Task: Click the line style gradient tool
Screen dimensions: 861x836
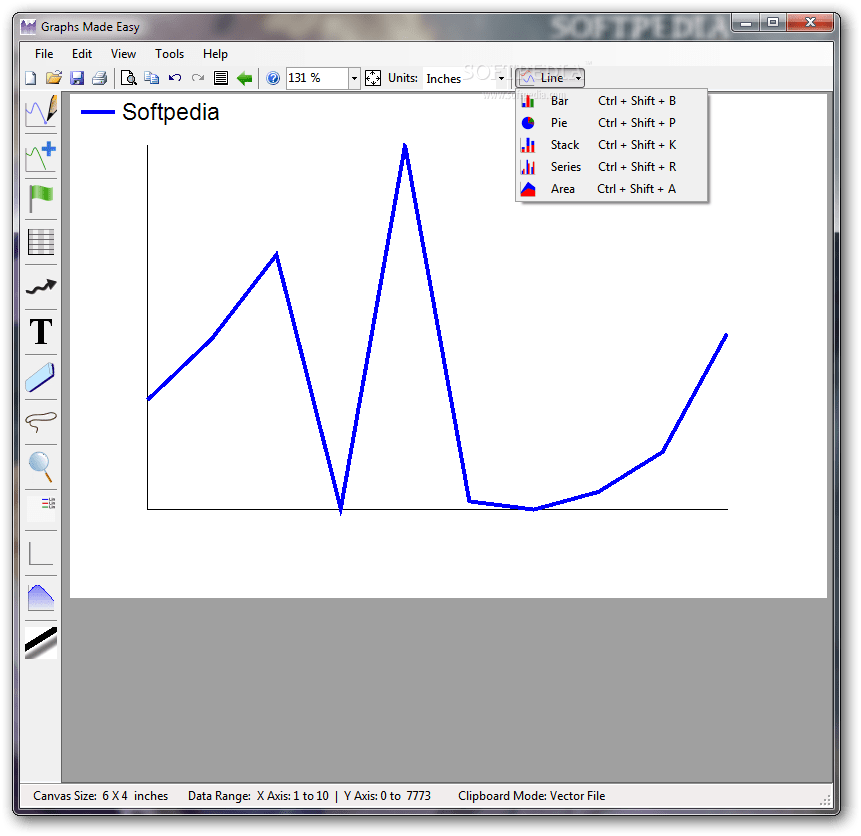Action: (x=41, y=643)
